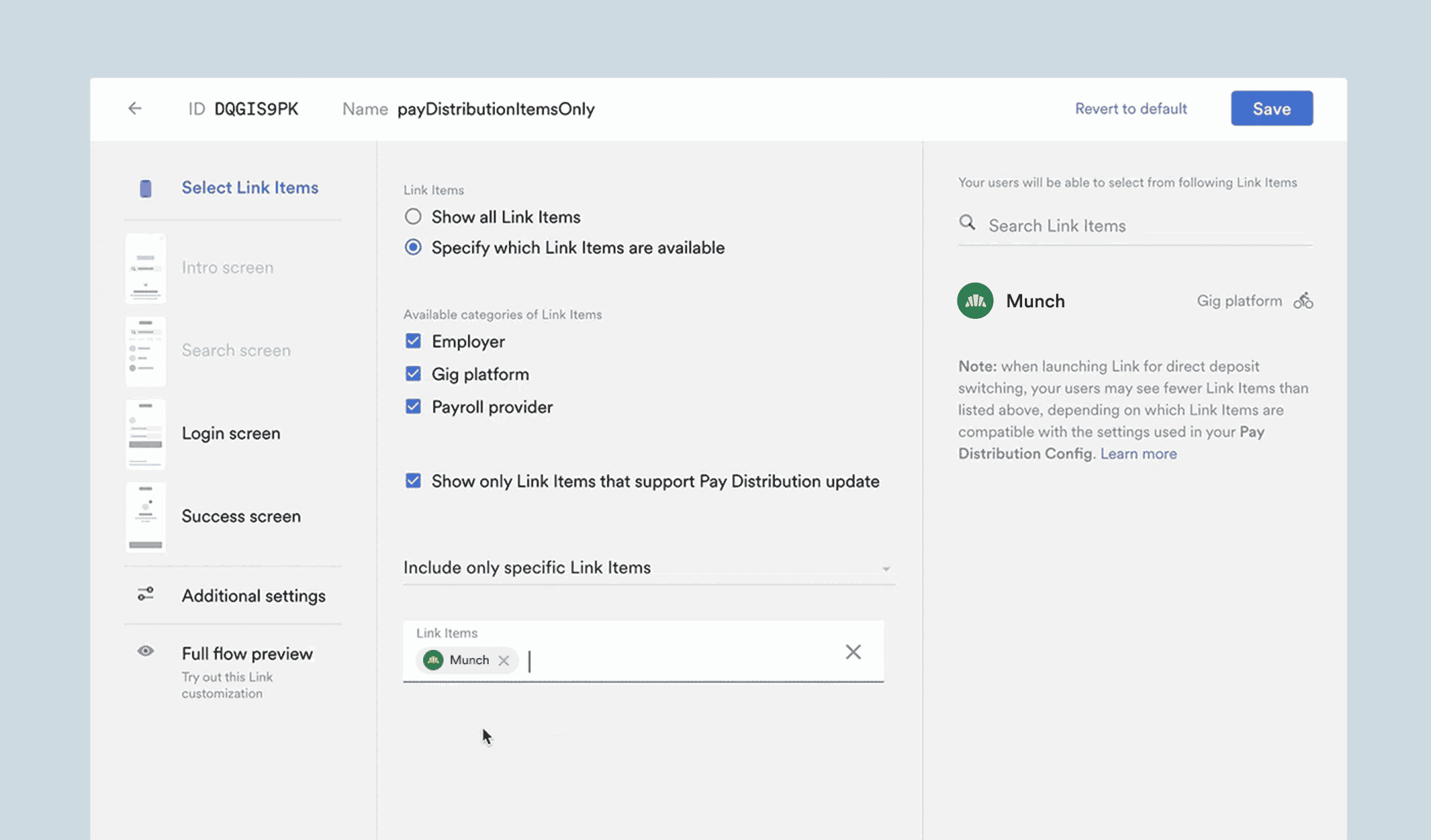
Task: Open the Intro screen section
Action: coord(228,268)
